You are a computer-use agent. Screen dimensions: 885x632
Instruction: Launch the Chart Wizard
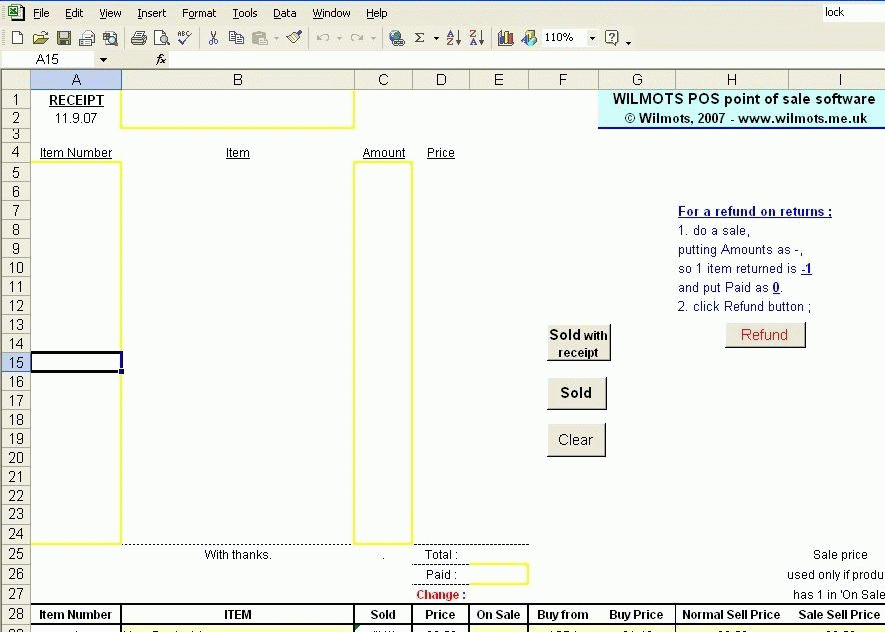(505, 38)
